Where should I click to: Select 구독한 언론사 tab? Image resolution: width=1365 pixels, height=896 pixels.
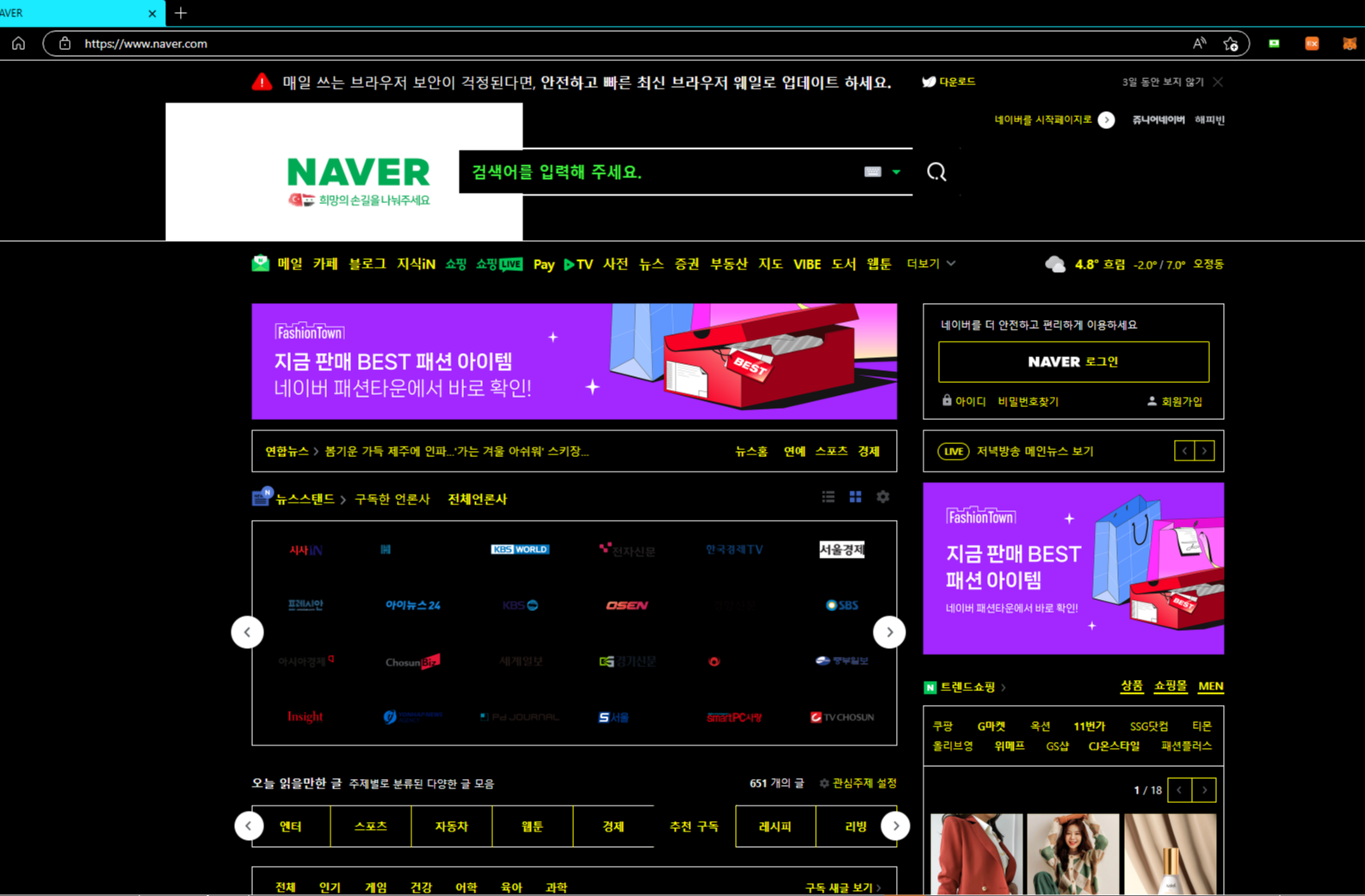(392, 499)
